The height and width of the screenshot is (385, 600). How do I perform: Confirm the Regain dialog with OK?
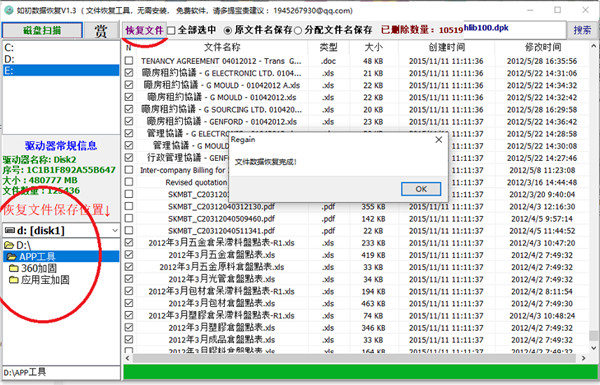coord(421,189)
